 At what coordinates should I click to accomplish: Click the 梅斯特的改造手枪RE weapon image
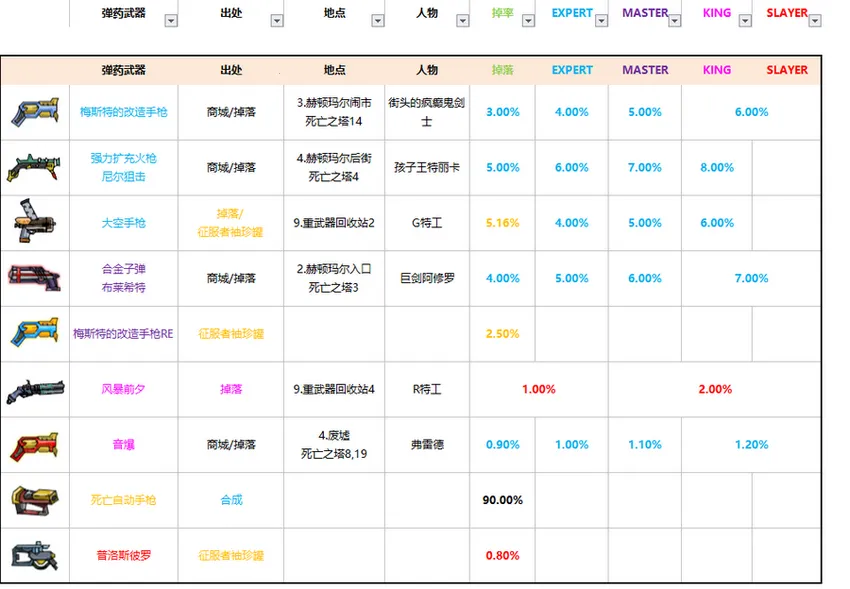tap(34, 333)
